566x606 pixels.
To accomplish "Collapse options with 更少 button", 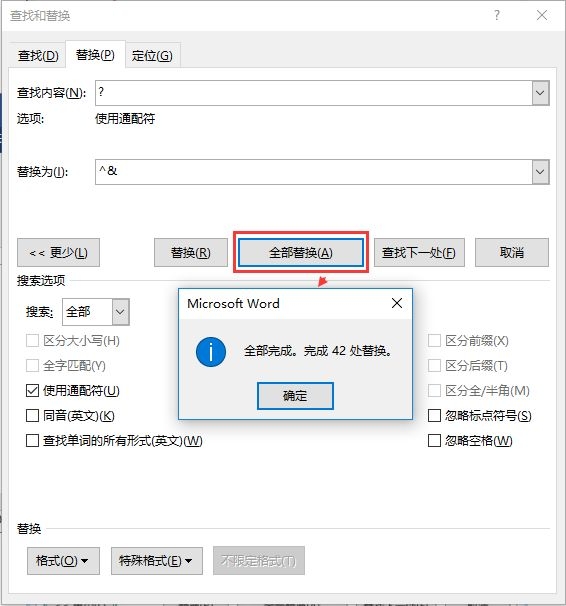I will (x=58, y=253).
